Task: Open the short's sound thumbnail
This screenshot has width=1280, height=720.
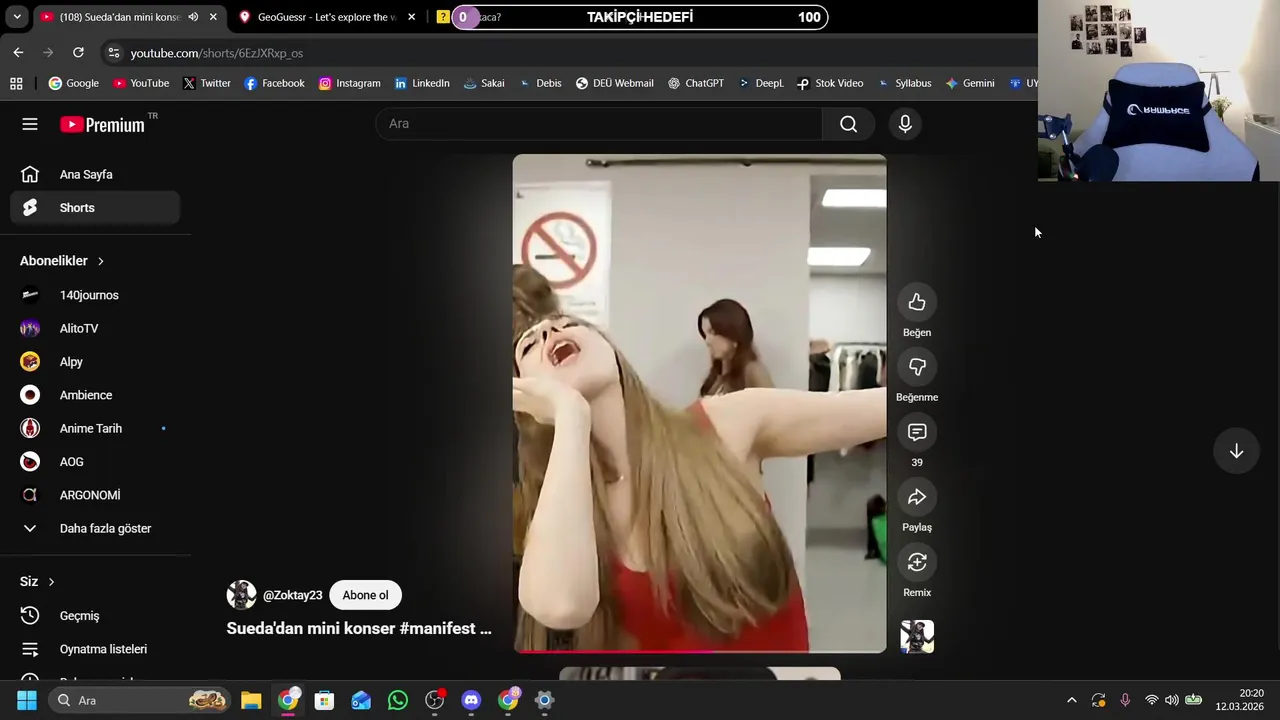Action: tap(917, 636)
